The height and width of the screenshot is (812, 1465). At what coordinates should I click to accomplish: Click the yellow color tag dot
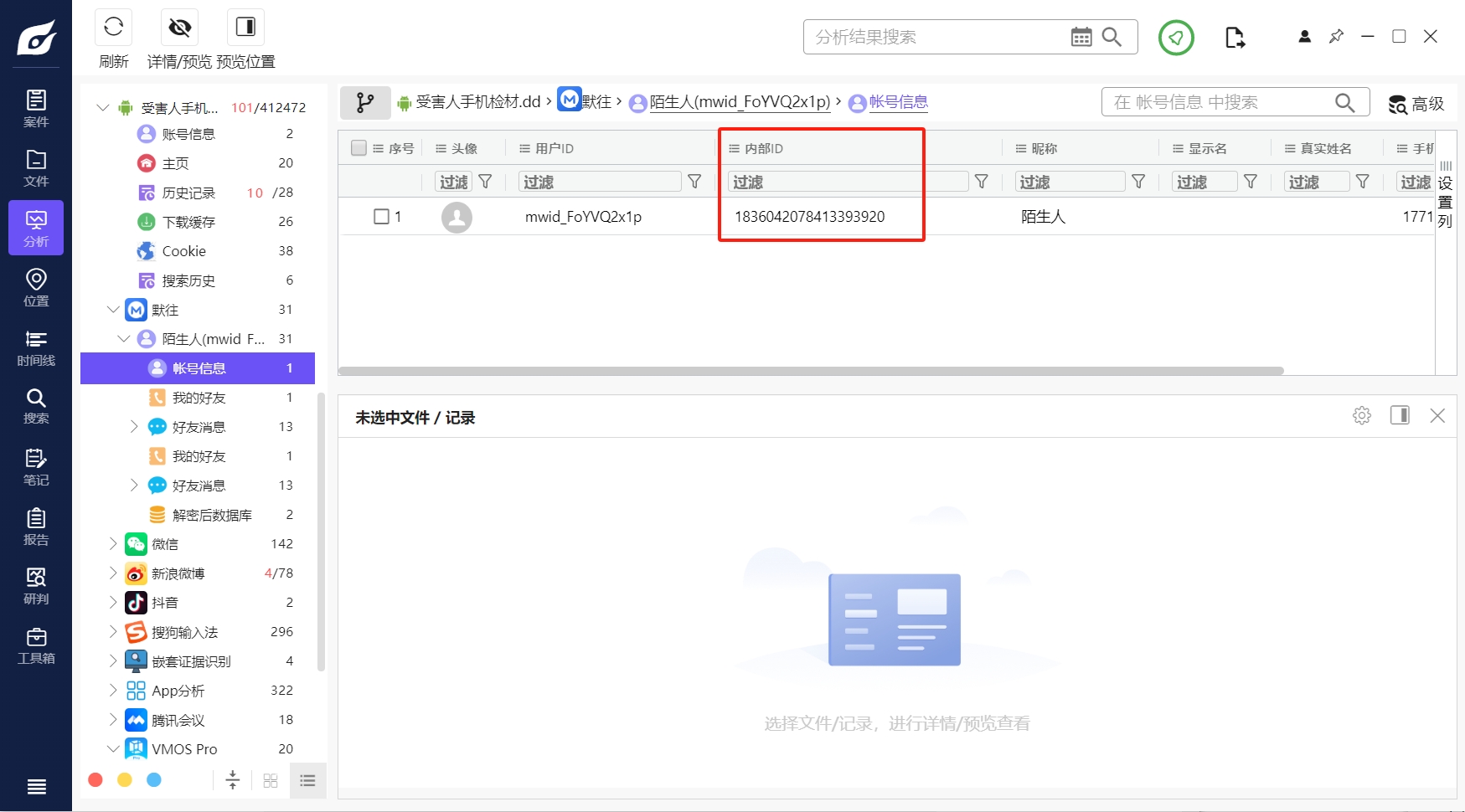tap(125, 779)
